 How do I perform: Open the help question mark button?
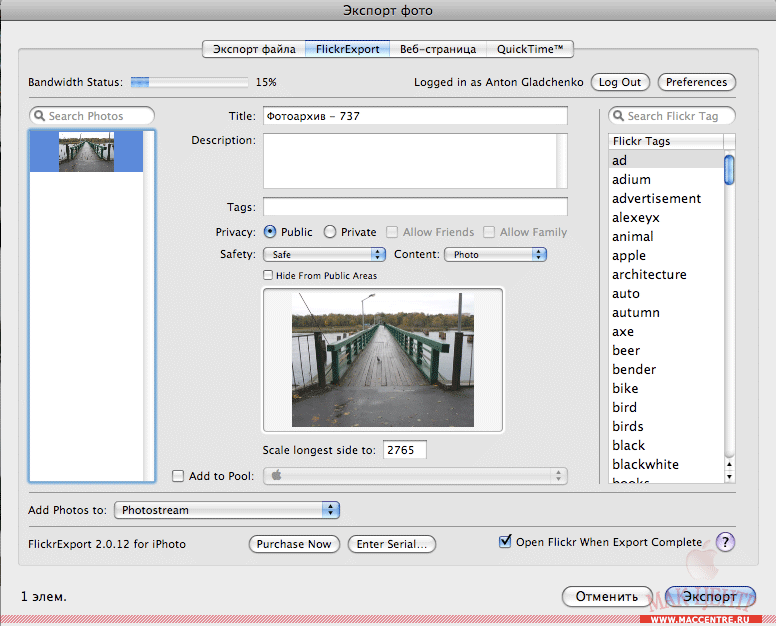pyautogui.click(x=725, y=542)
